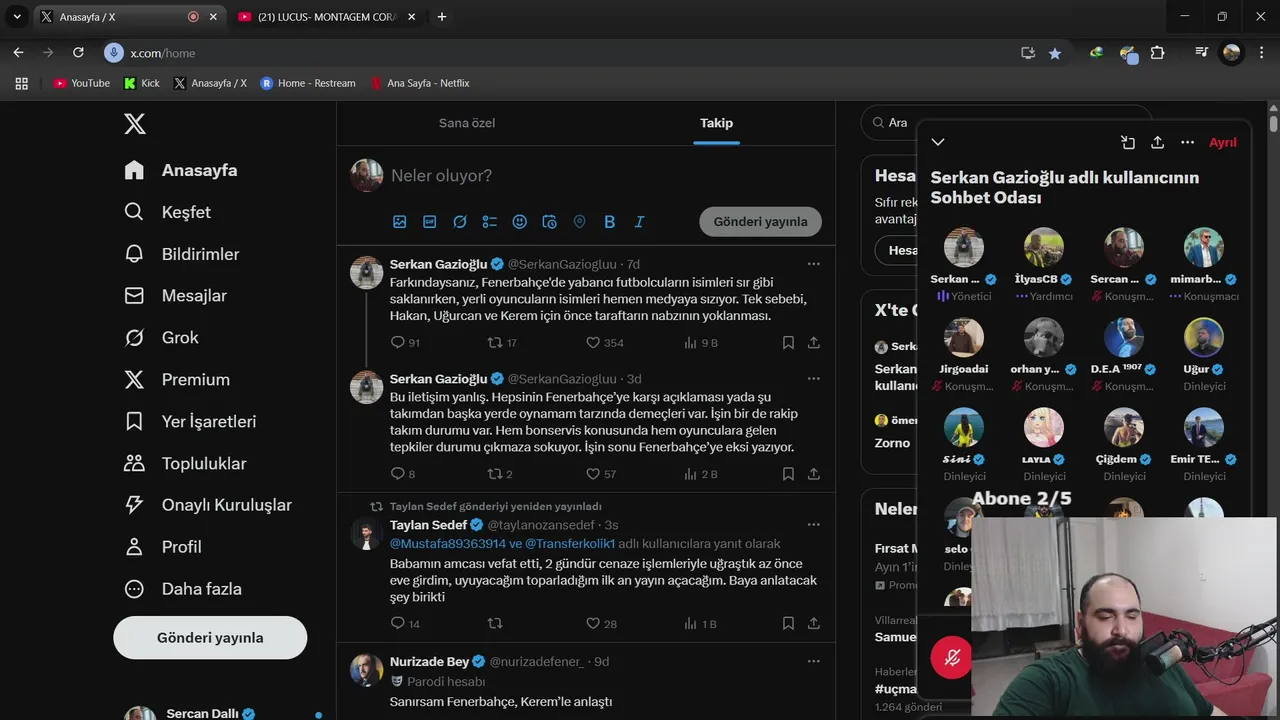Click the Grok enhance icon in composer
The image size is (1280, 720).
(x=460, y=222)
